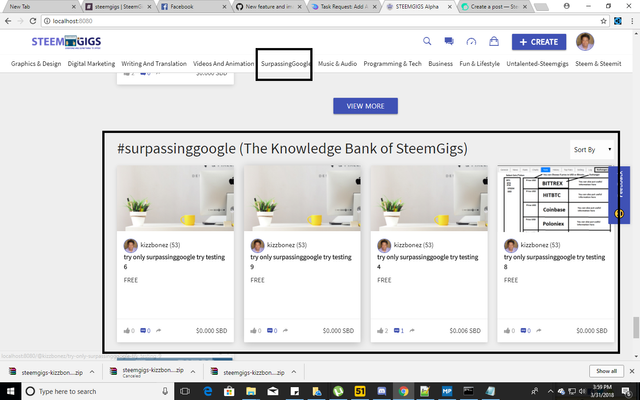Viewport: 640px width, 400px height.
Task: Open comments on 'testing 6' post
Action: [x=143, y=331]
